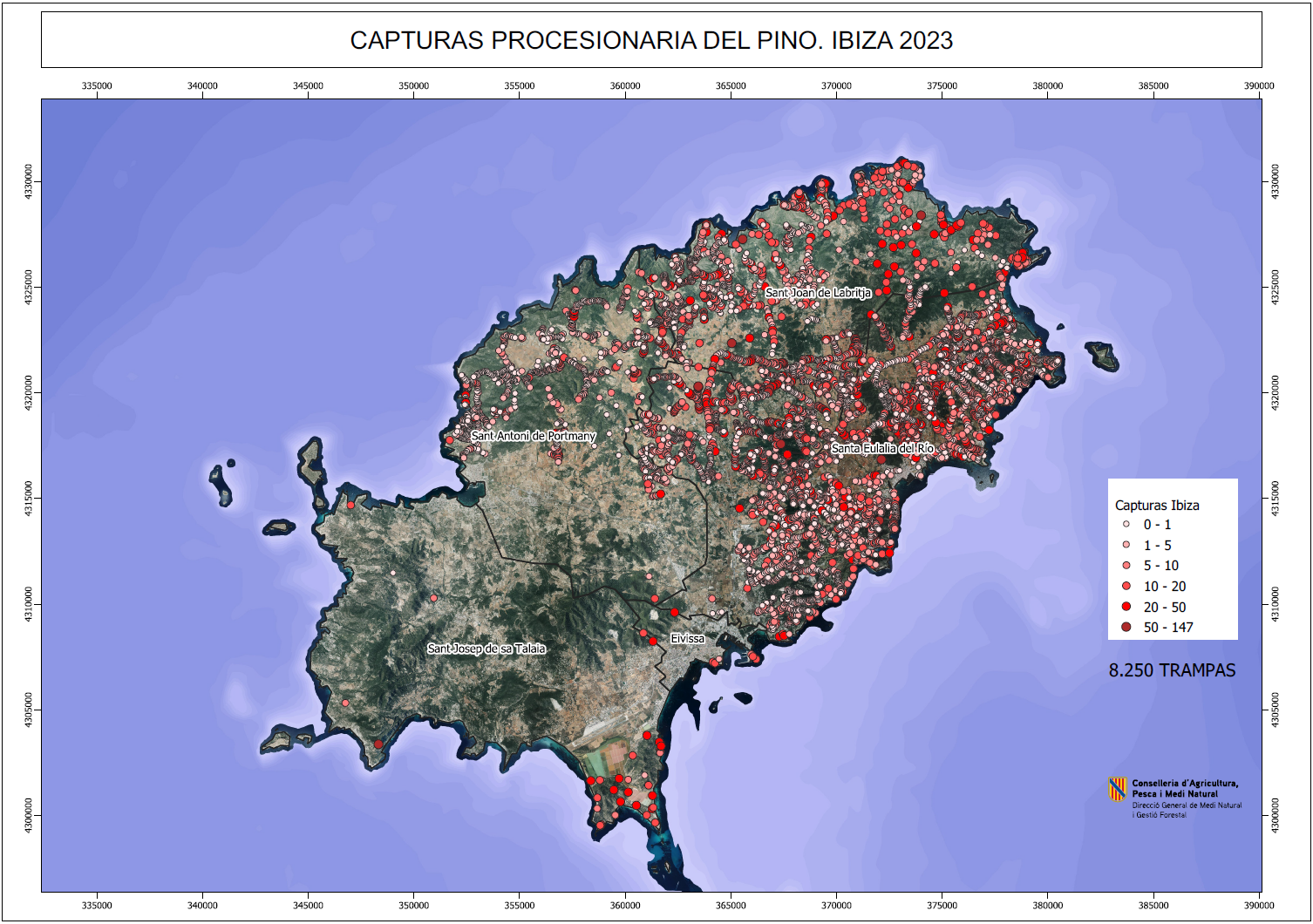
Task: Select the 5 - 10 legend circle symbol
Action: click(1126, 566)
